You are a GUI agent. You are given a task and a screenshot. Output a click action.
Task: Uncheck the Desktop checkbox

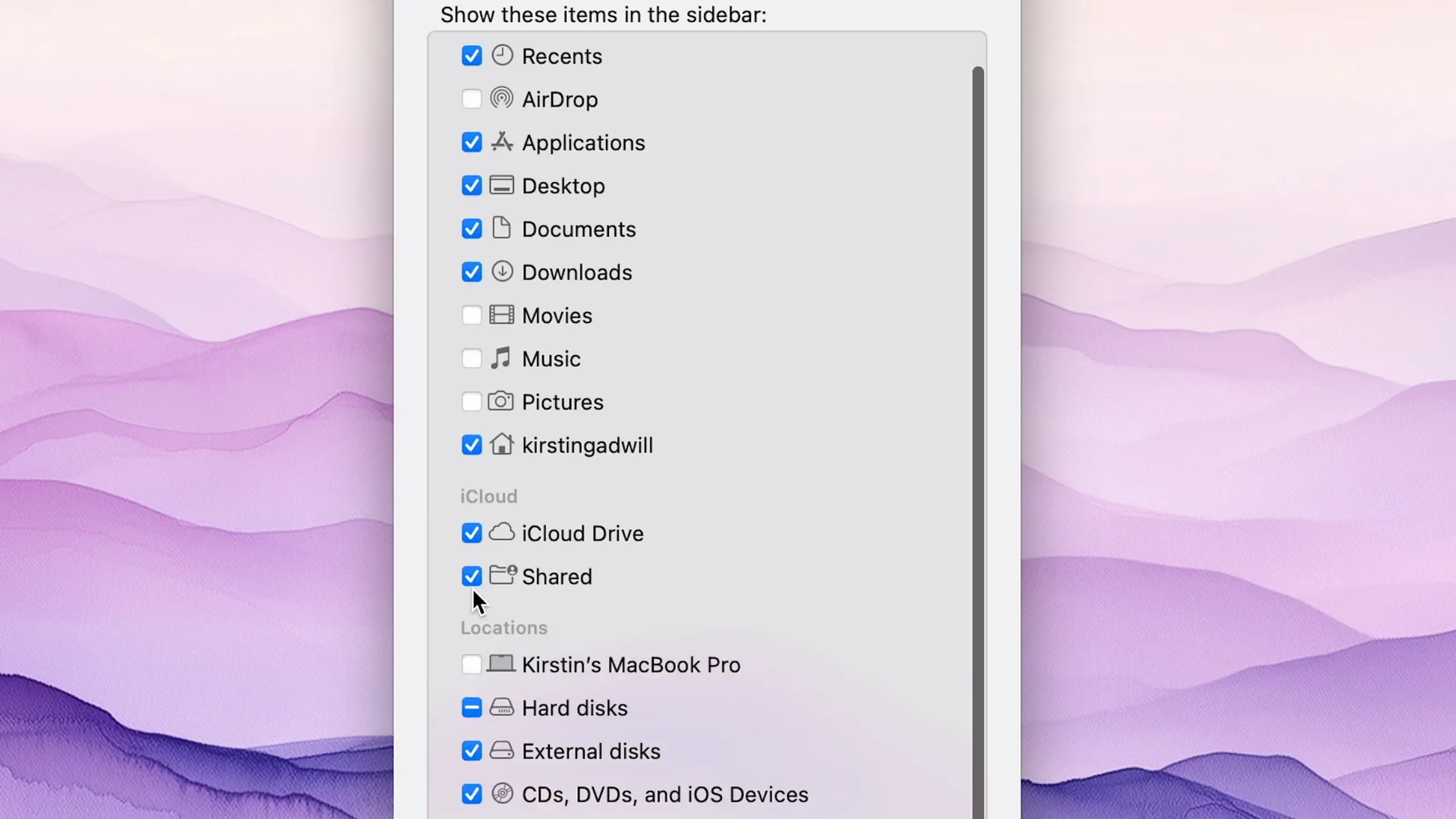(472, 186)
